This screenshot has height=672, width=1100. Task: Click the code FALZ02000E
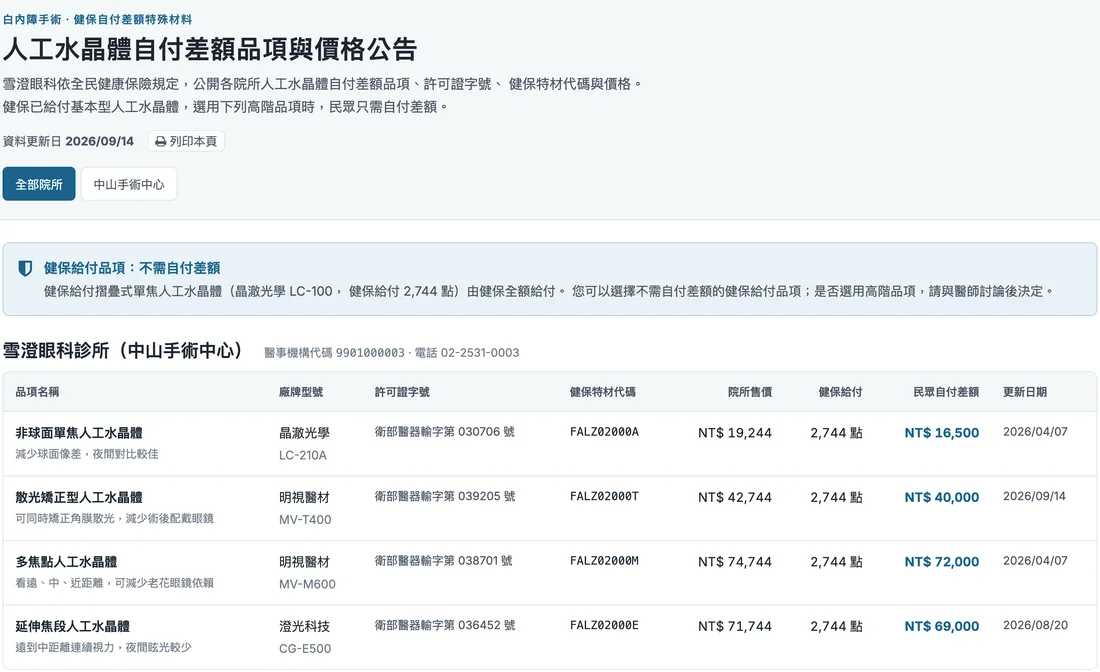[605, 625]
